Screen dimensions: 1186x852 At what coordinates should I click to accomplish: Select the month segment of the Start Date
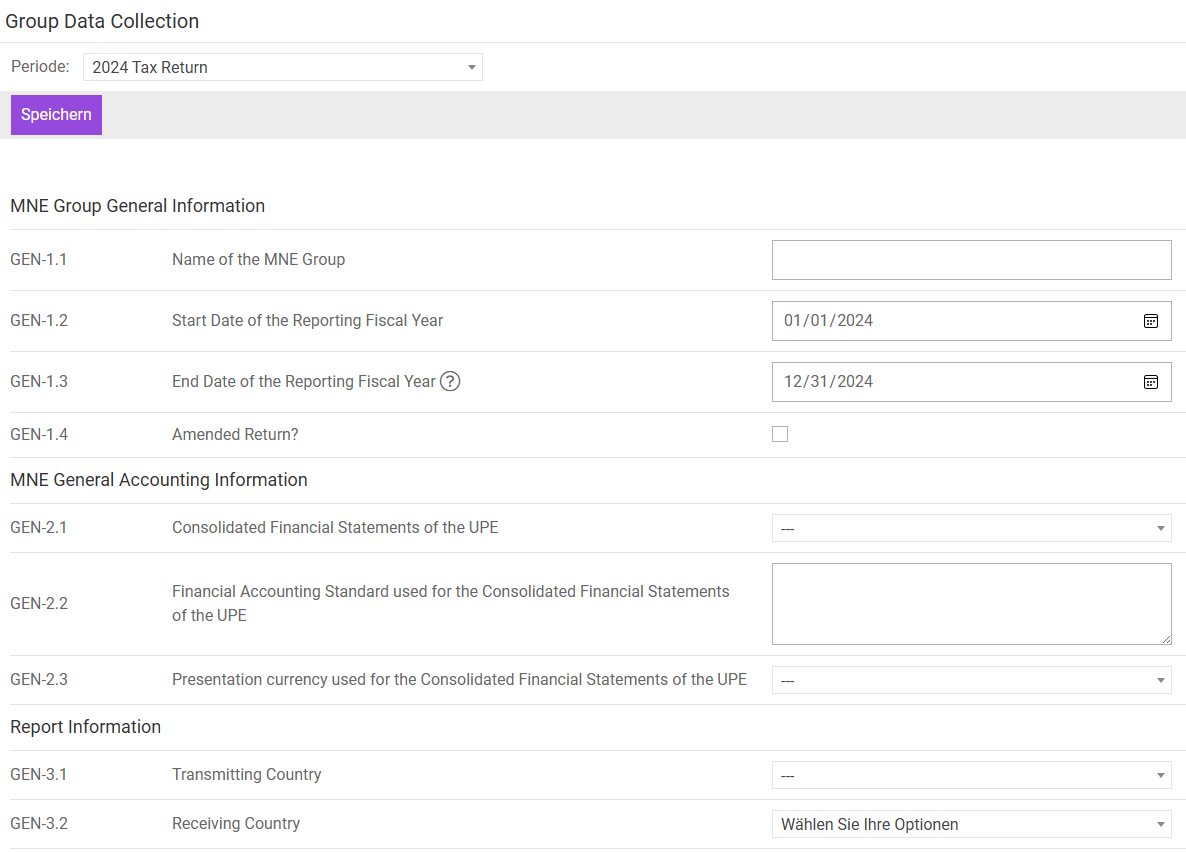(792, 321)
